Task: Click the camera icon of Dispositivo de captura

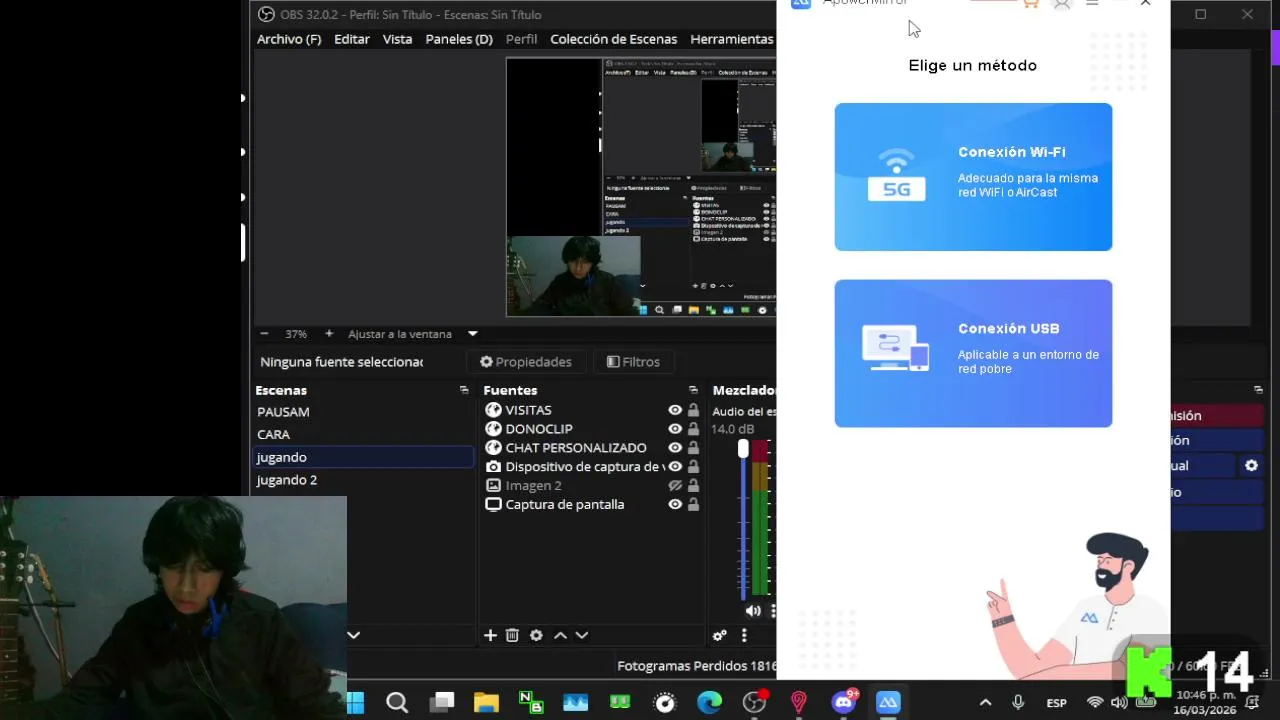Action: click(493, 467)
